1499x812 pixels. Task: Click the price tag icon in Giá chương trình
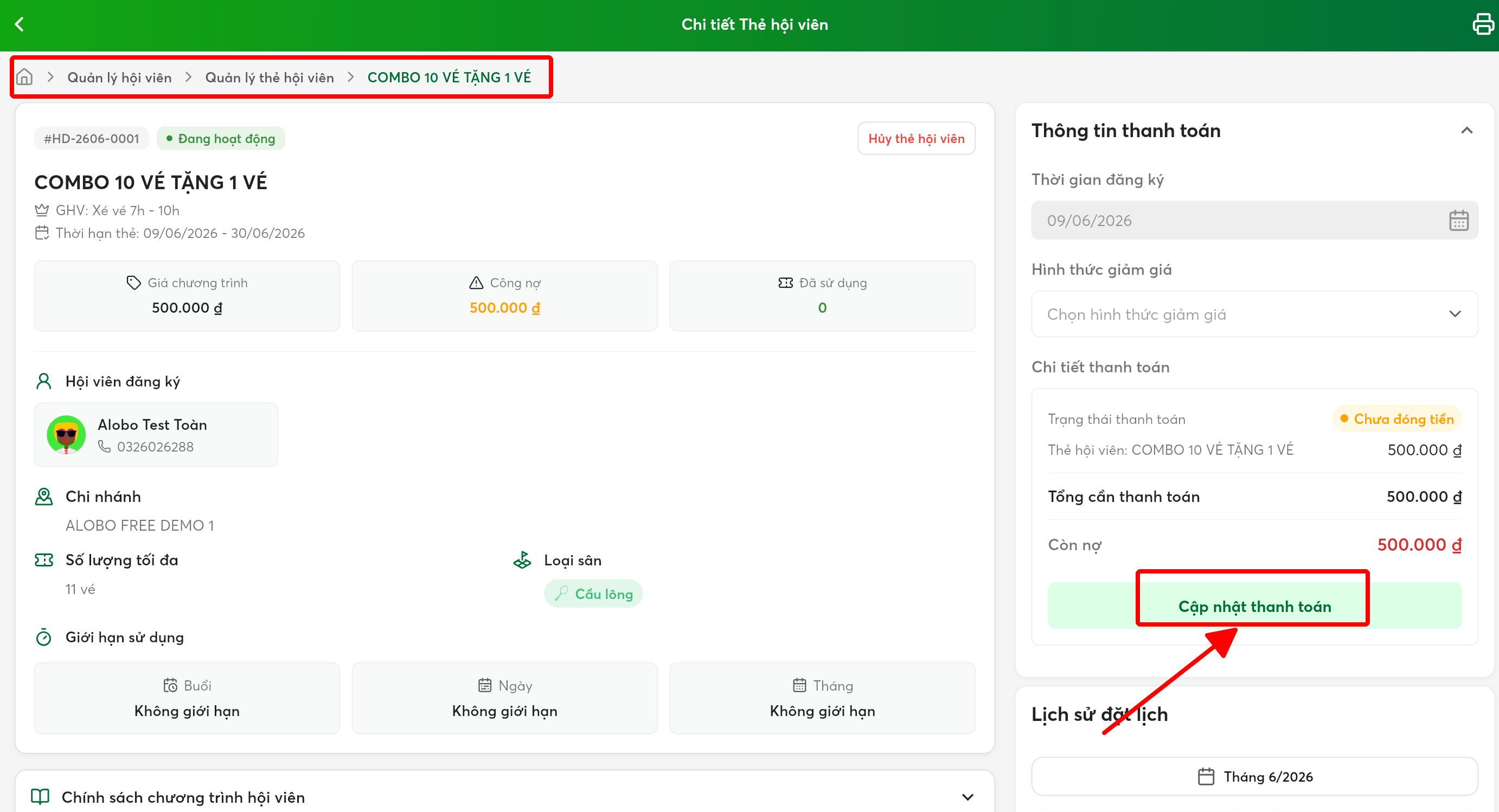pos(133,283)
